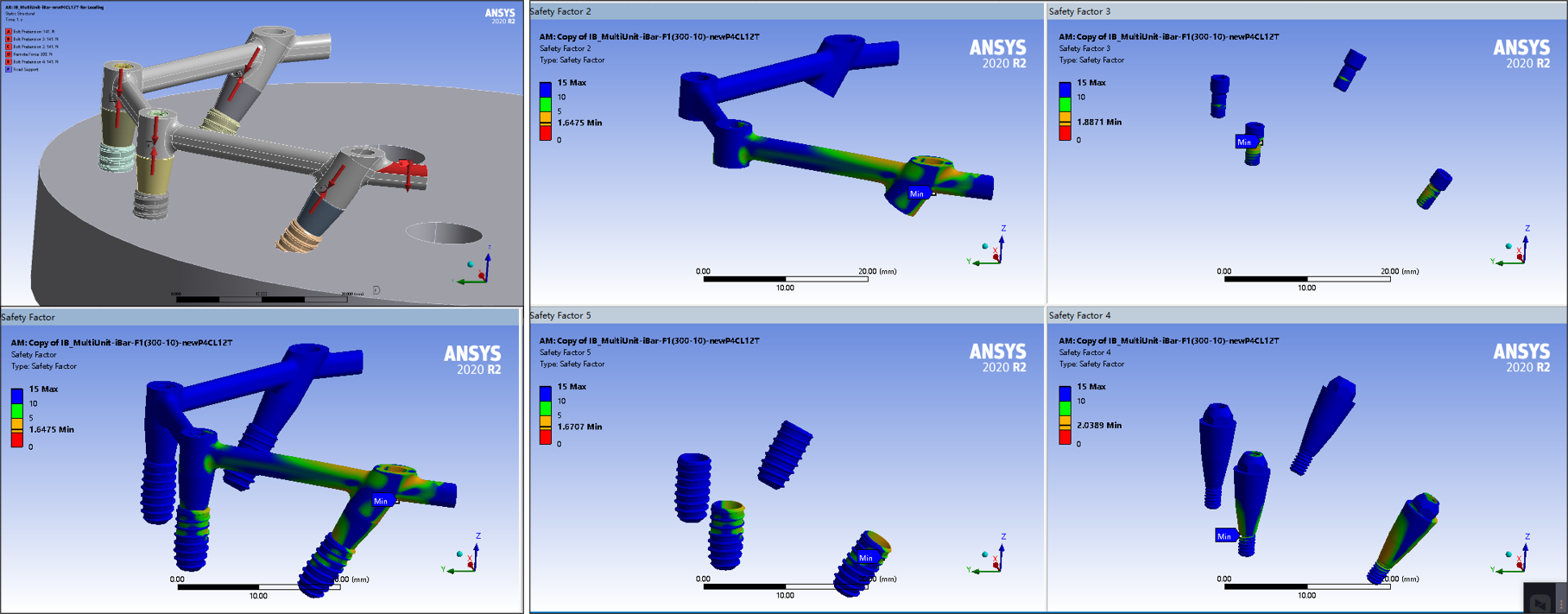This screenshot has width=1568, height=614.
Task: Click the cyan ISO ball in Safety Factor 5 triad
Action: click(x=985, y=554)
